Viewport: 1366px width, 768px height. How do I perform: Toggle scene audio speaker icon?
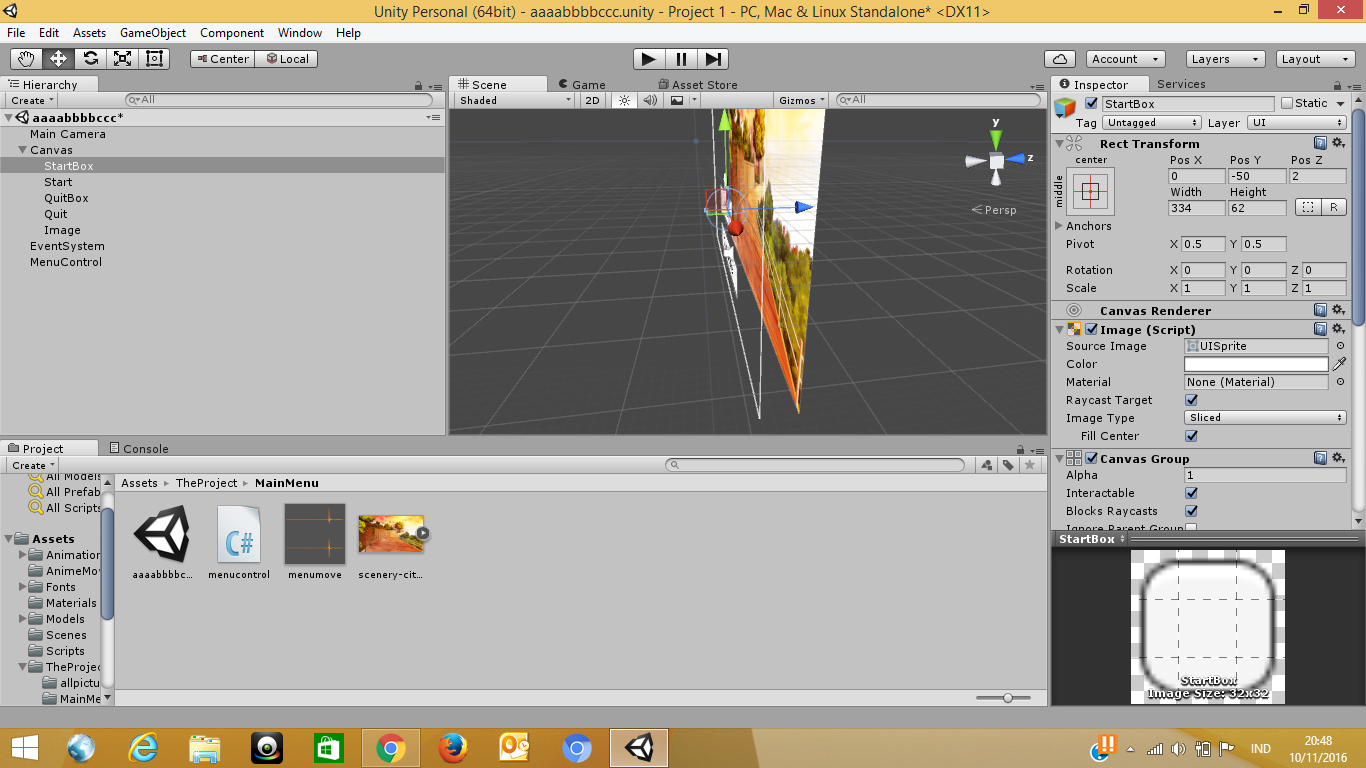point(650,100)
